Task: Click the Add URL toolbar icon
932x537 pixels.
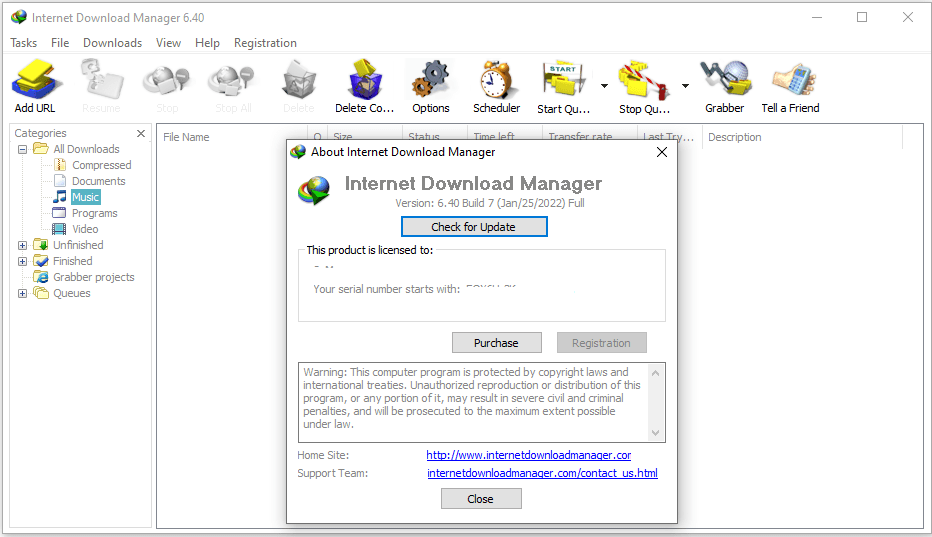Action: pyautogui.click(x=36, y=79)
